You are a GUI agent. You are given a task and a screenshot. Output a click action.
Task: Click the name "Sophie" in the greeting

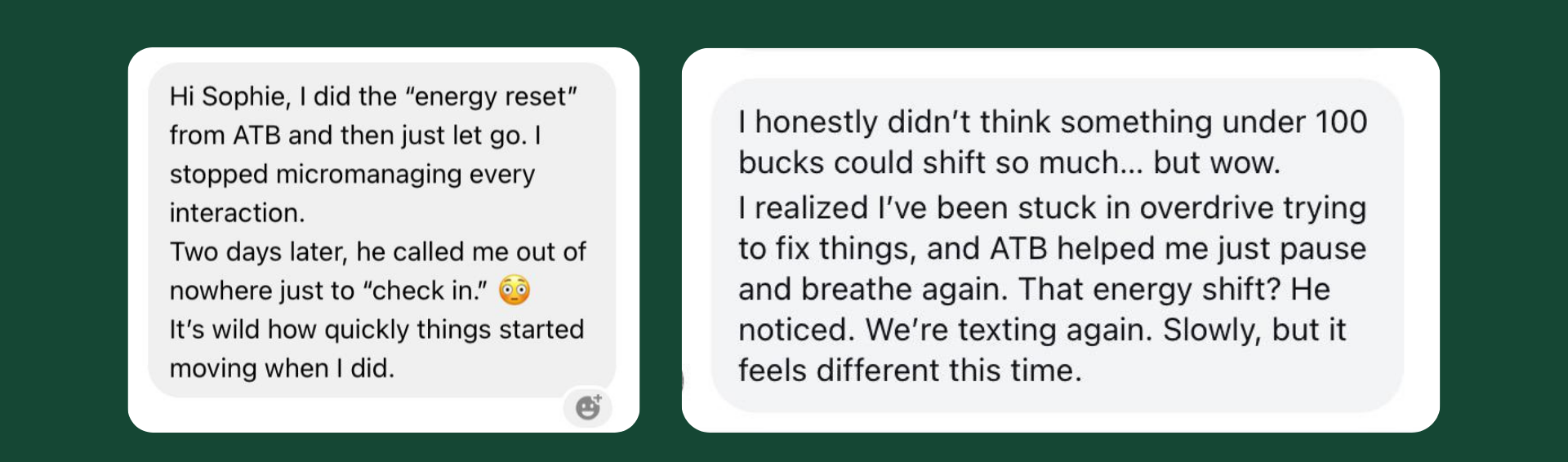pos(245,97)
